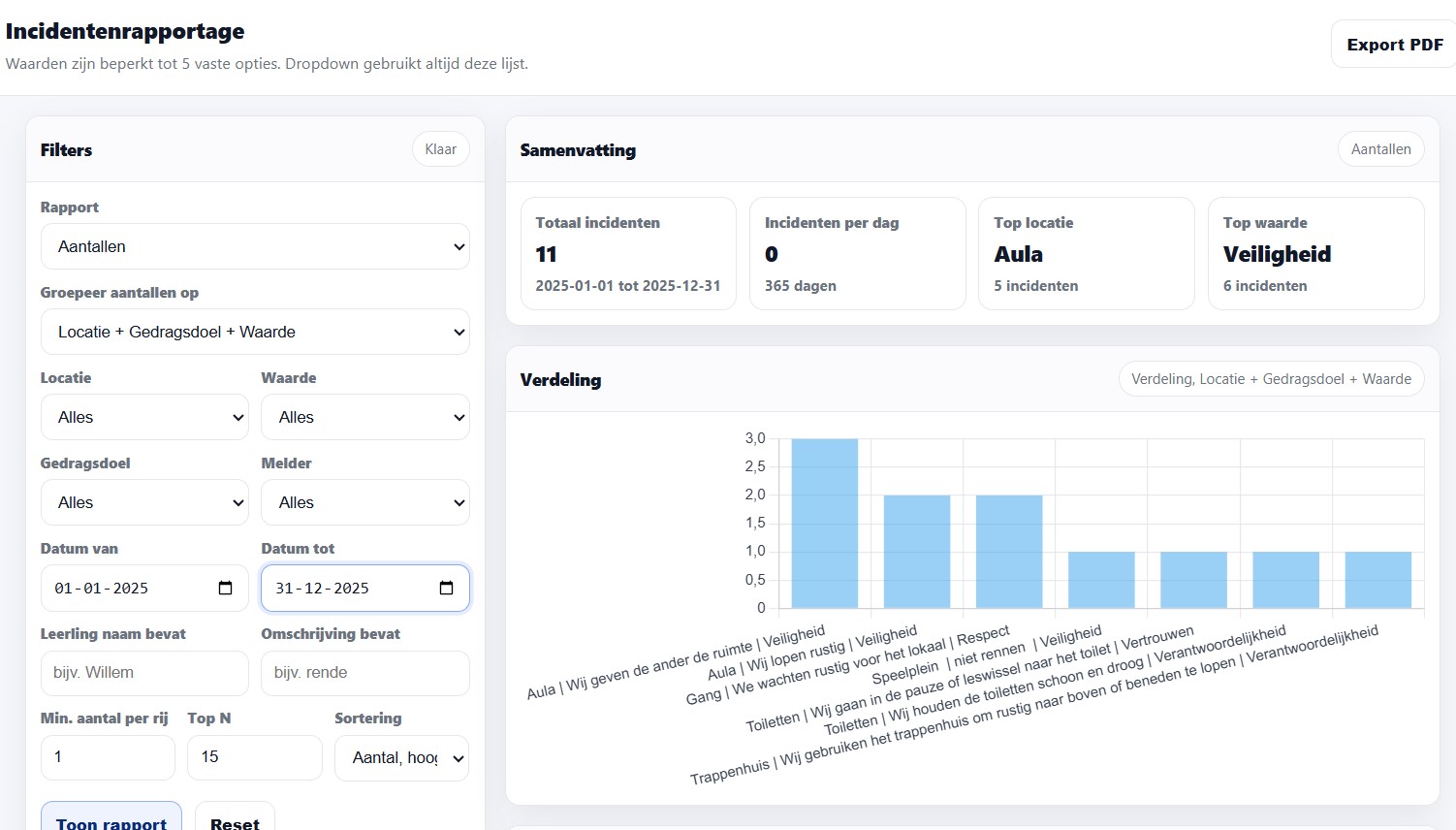This screenshot has height=830, width=1456.
Task: Open the Rapport dropdown
Action: (255, 246)
